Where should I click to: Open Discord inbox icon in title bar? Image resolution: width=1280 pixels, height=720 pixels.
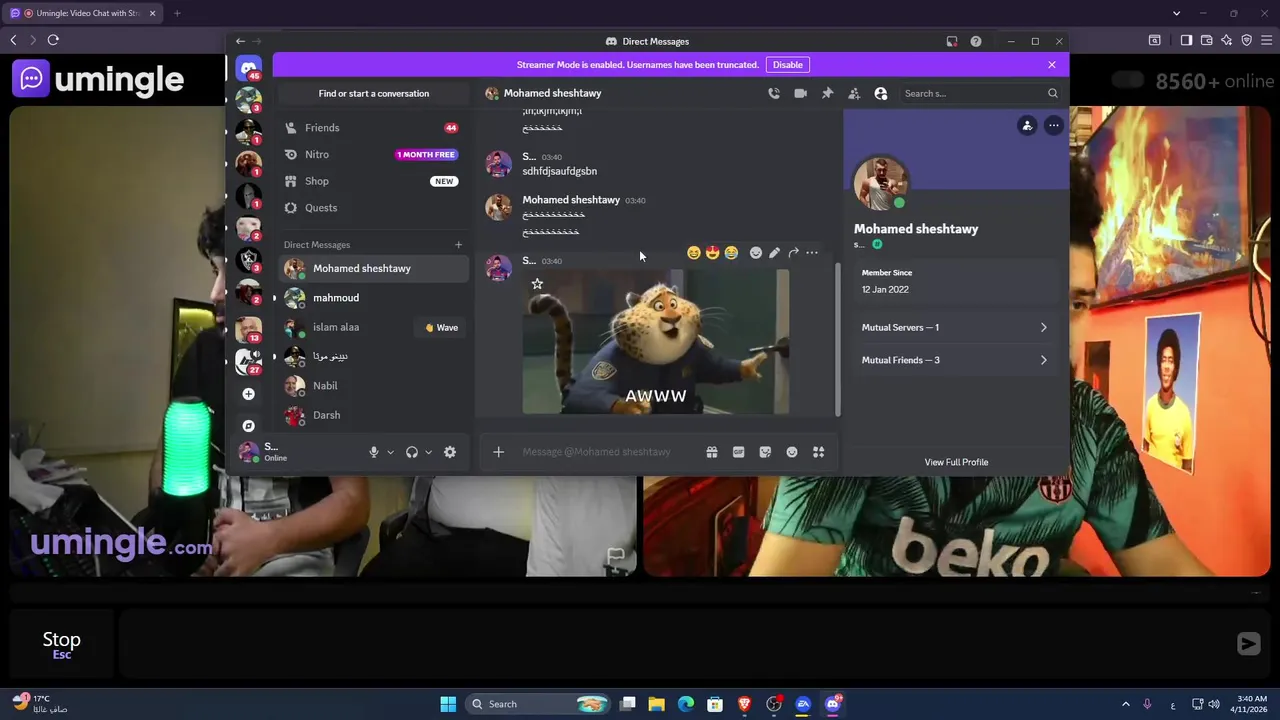coord(952,41)
